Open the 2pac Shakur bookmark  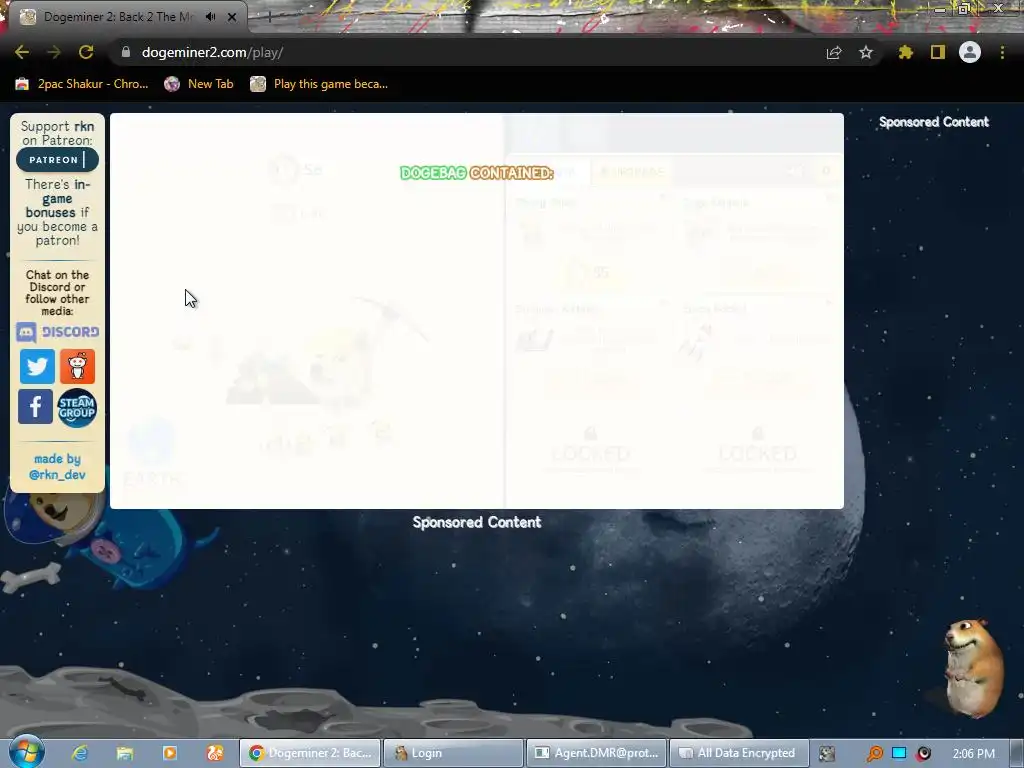(82, 84)
